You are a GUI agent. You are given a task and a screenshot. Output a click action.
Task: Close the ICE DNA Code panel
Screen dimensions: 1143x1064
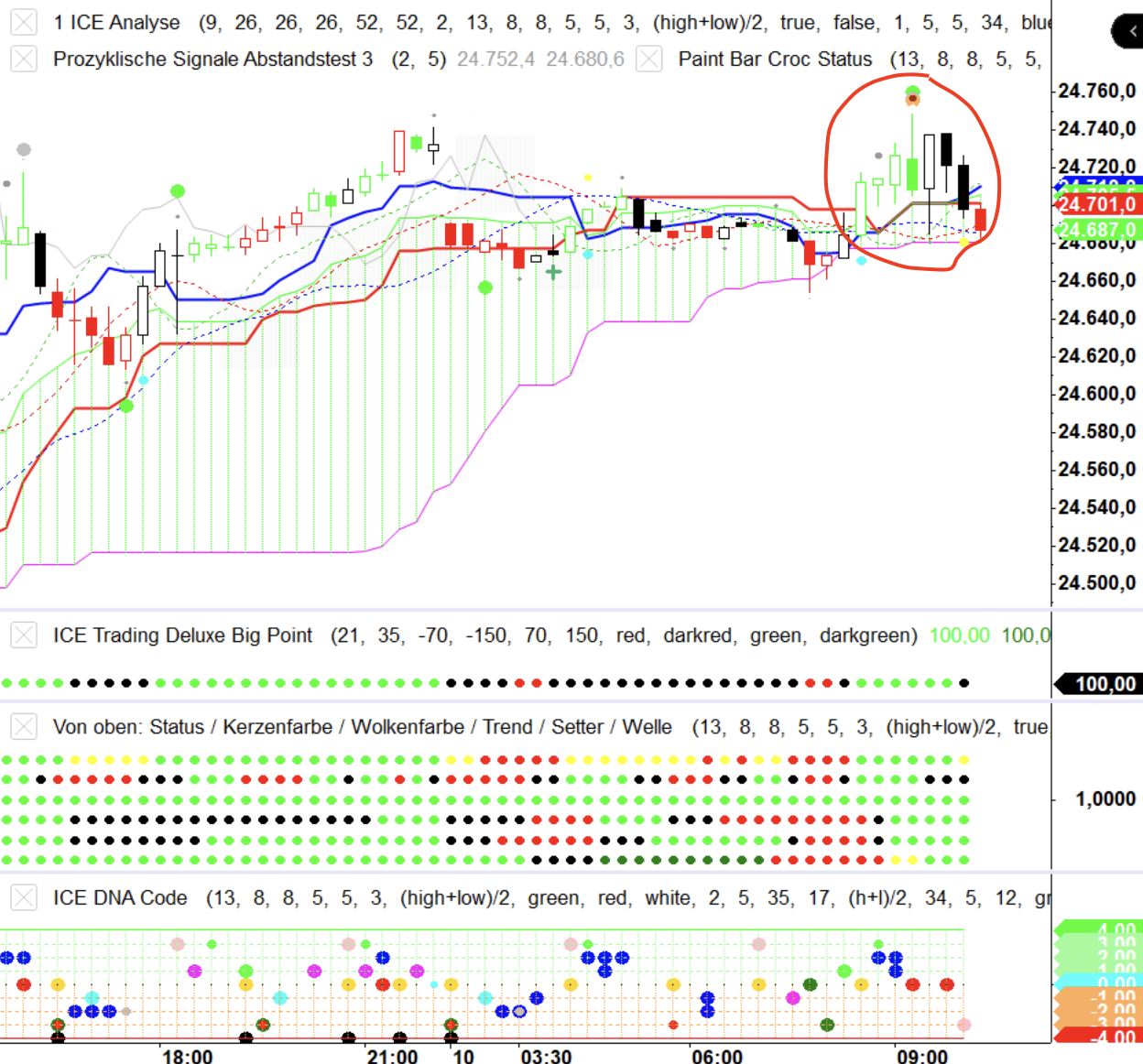(24, 897)
